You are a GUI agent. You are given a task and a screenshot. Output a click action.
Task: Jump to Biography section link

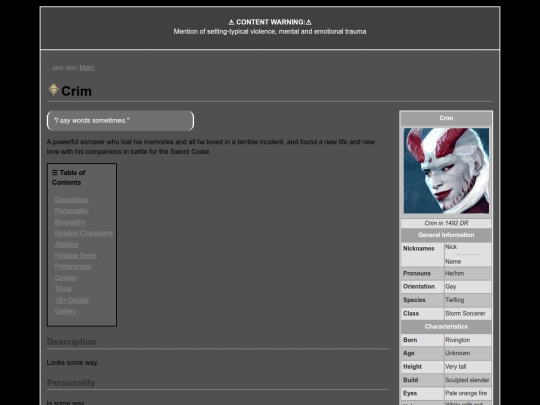click(70, 222)
